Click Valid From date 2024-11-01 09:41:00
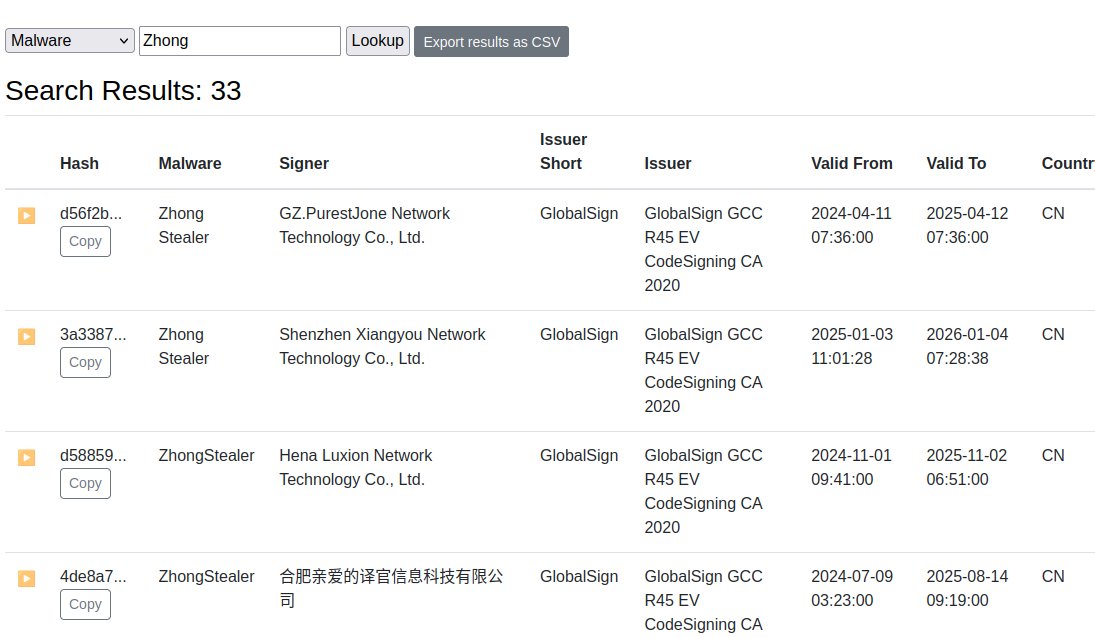The height and width of the screenshot is (638, 1095). click(851, 468)
